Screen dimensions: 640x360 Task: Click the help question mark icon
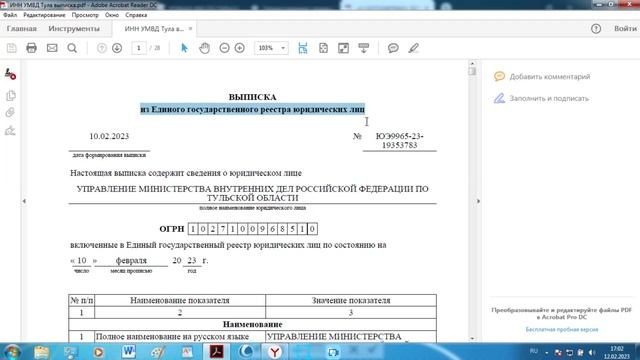coord(596,29)
